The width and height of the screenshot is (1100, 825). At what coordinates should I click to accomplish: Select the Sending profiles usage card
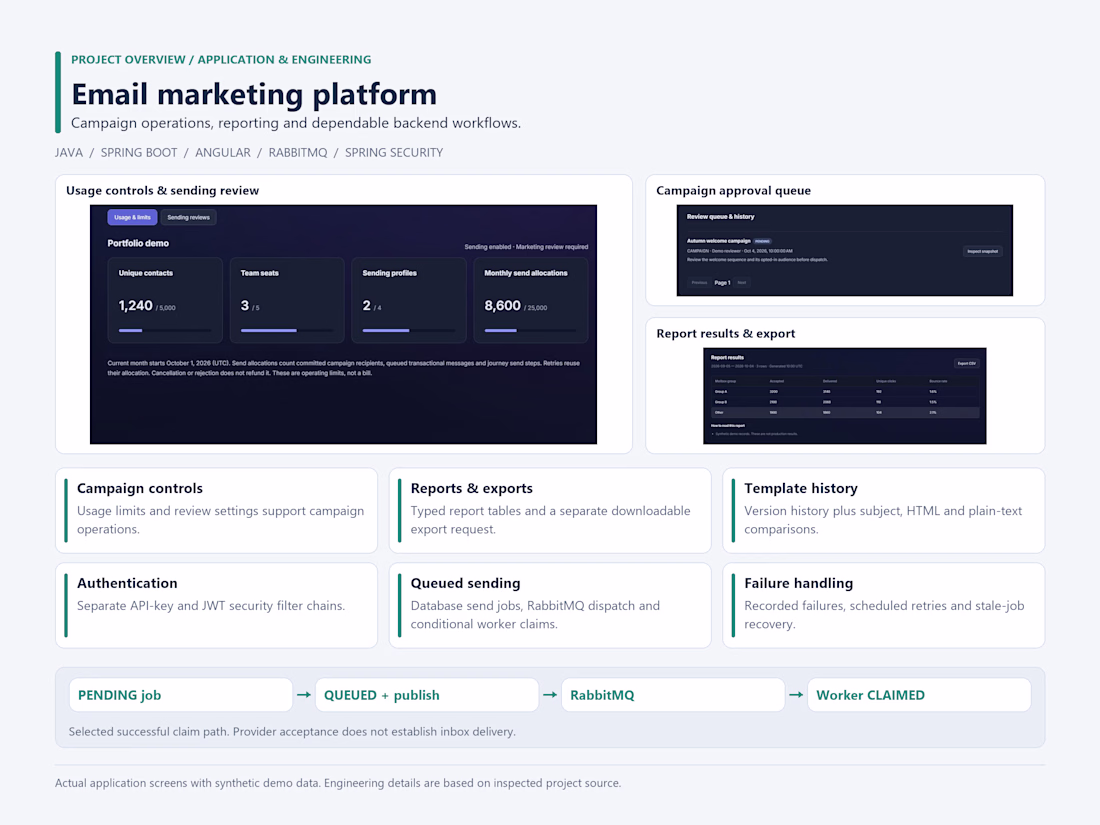coord(409,300)
